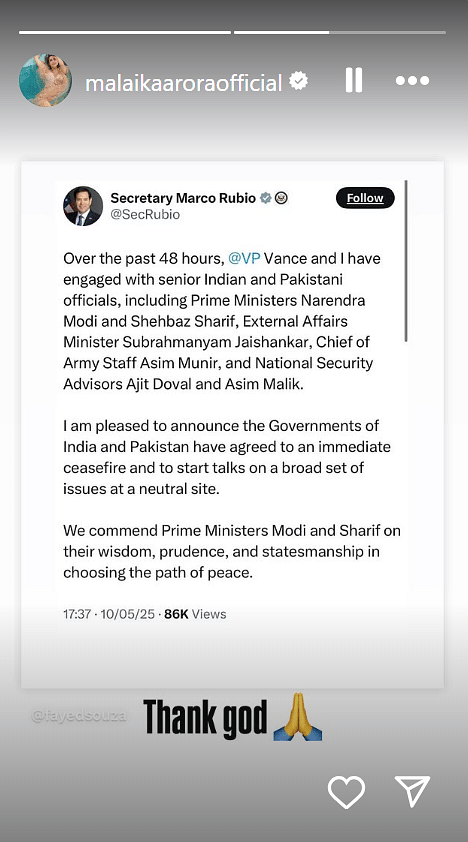This screenshot has height=842, width=468.
Task: Open the malaikaaroraofficial username
Action: 184,83
